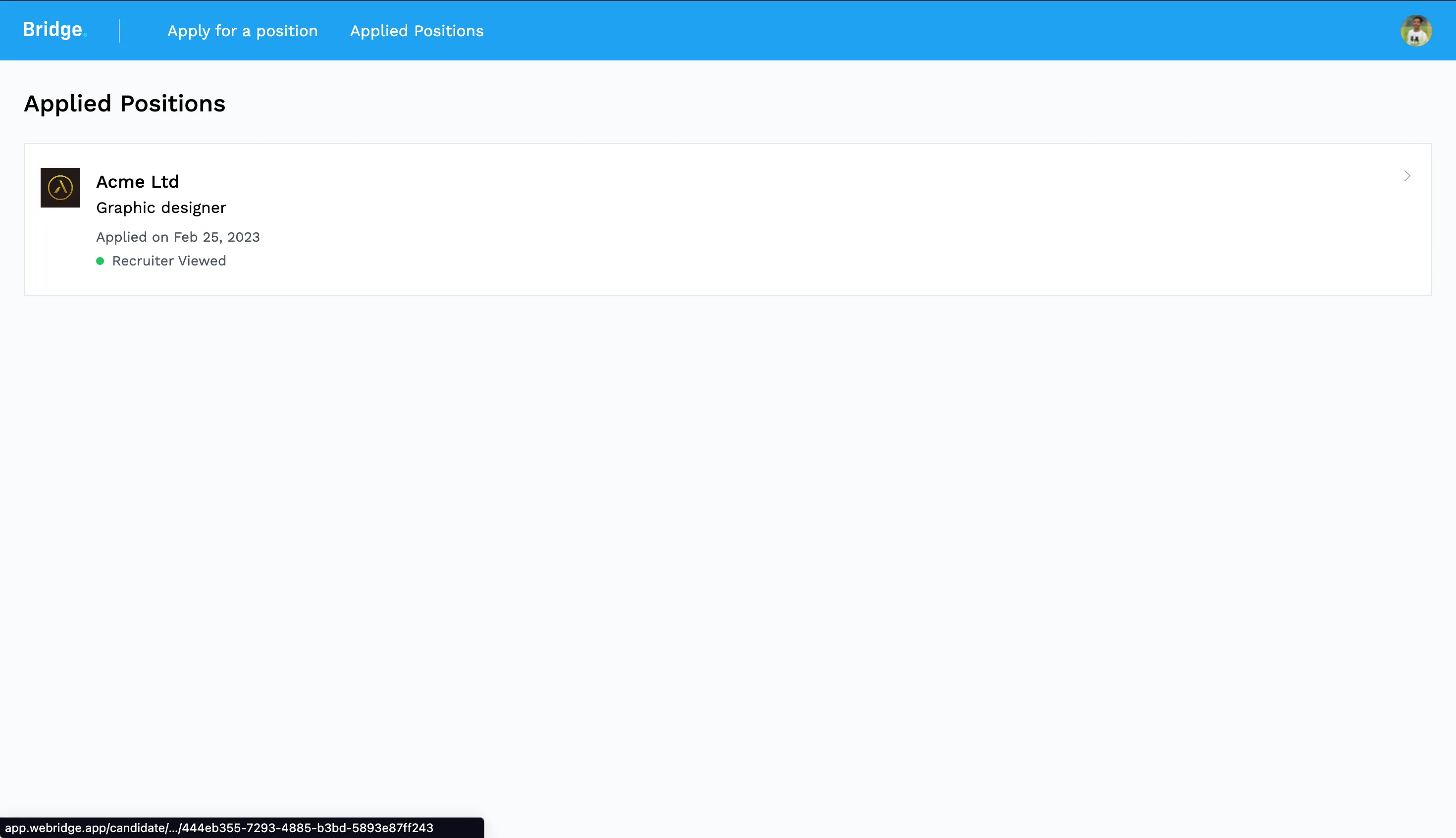
Task: Click the vertical divider beside Bridge logo
Action: [120, 31]
